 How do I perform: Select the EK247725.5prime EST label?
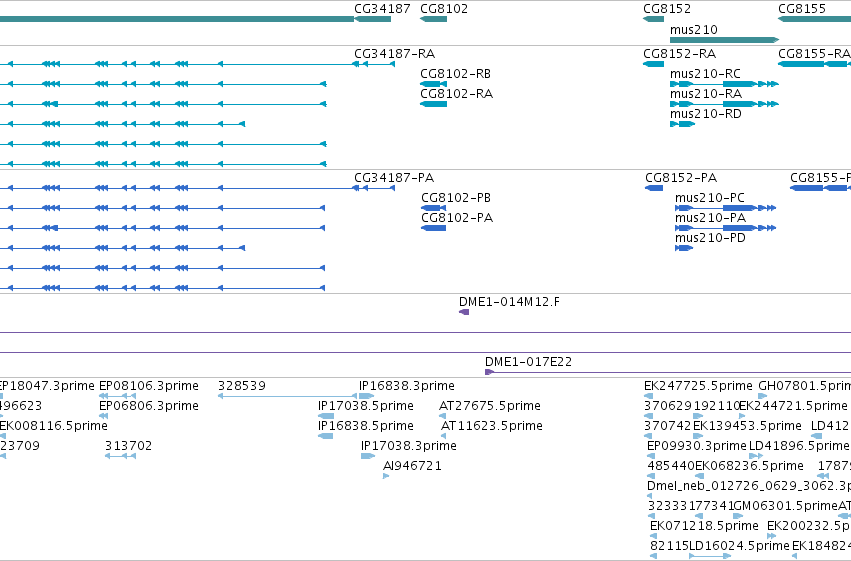click(698, 386)
